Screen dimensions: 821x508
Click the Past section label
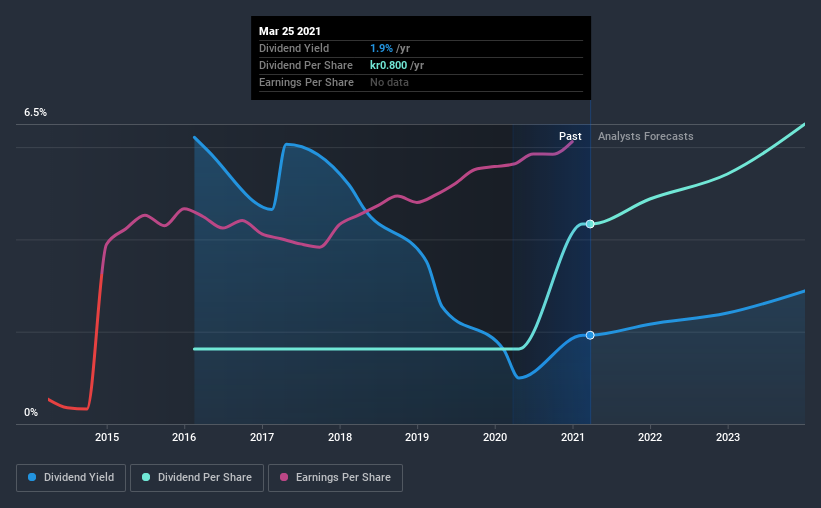pos(570,136)
